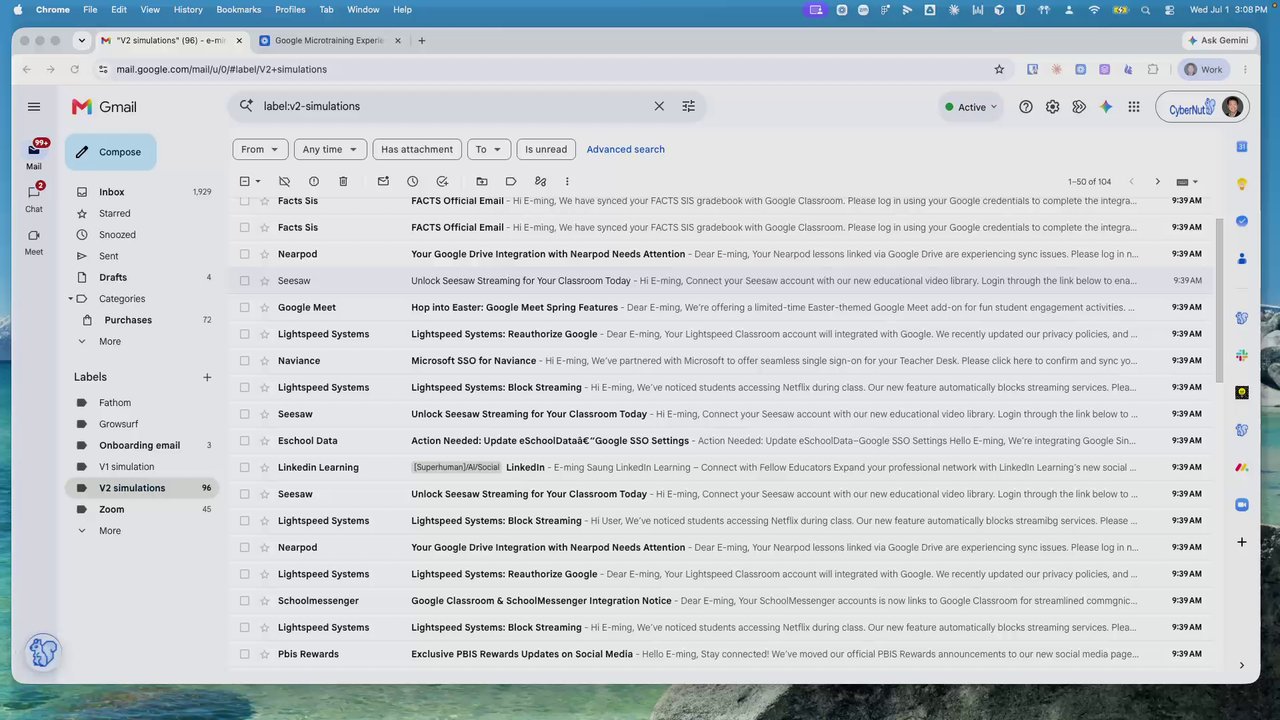Open the Chrome History menu
Screen dimensions: 1280x720
[x=188, y=9]
